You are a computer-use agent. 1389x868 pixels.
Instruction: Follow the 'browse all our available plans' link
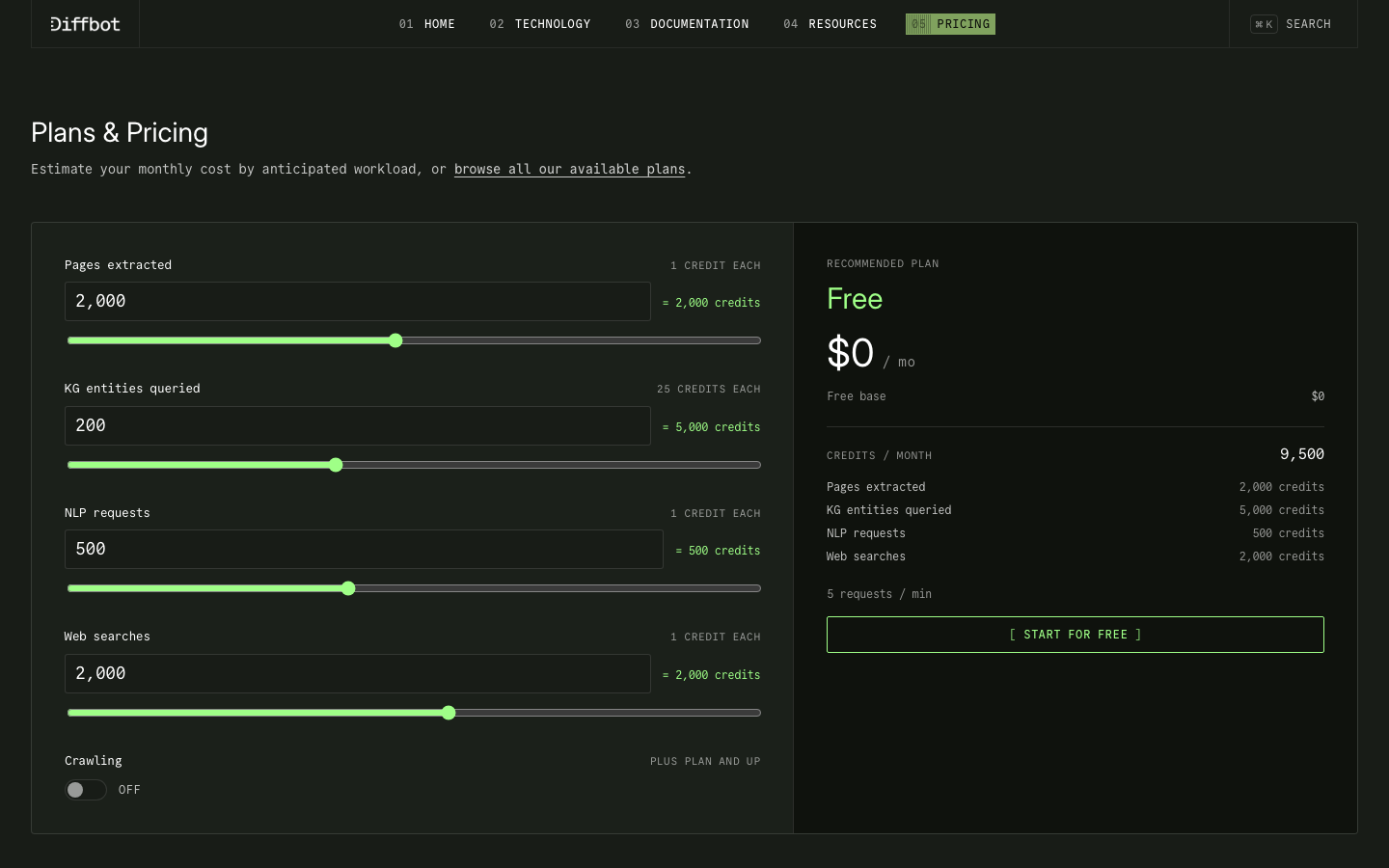[570, 169]
